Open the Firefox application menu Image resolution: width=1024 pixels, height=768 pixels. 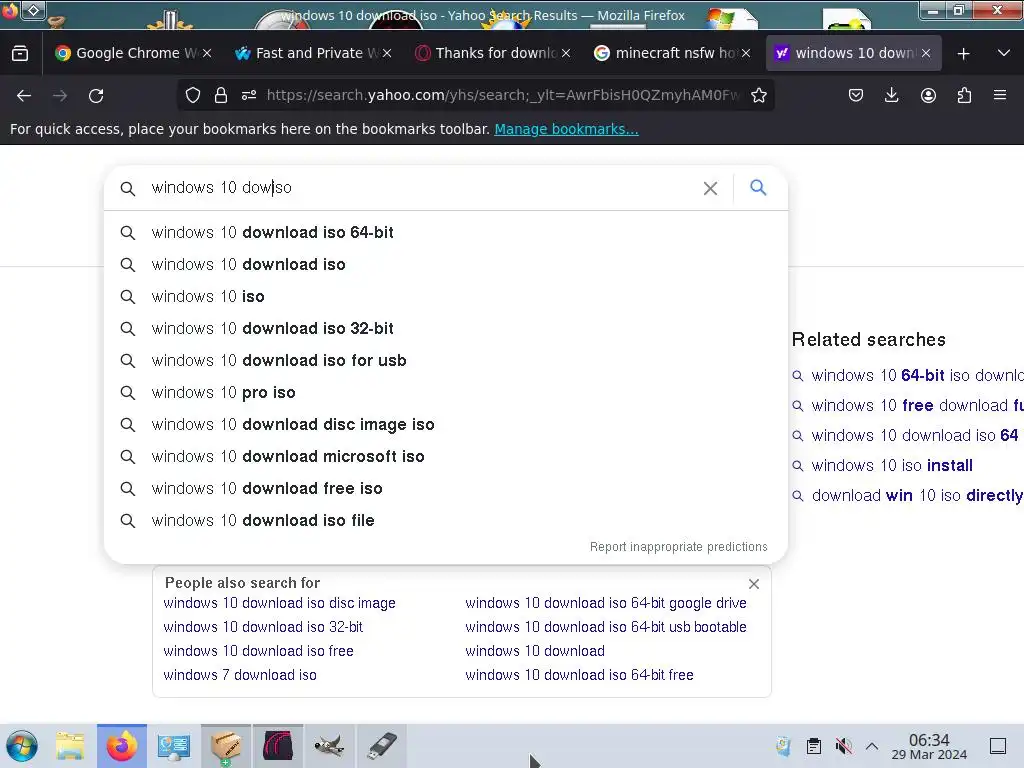1000,95
